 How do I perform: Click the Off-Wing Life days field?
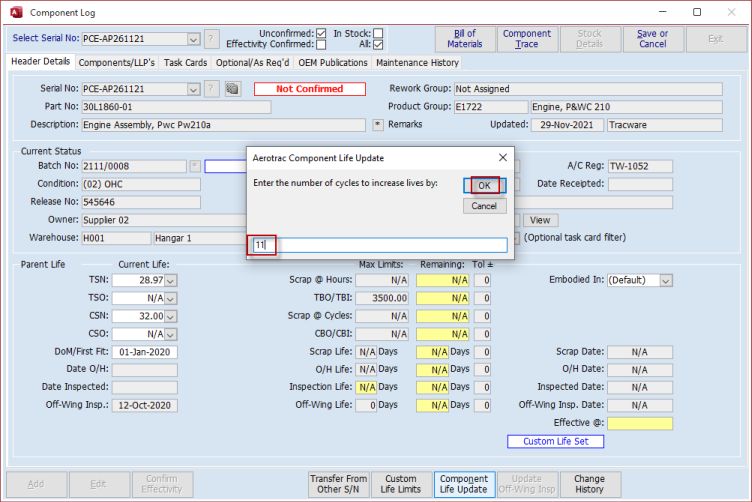(366, 406)
